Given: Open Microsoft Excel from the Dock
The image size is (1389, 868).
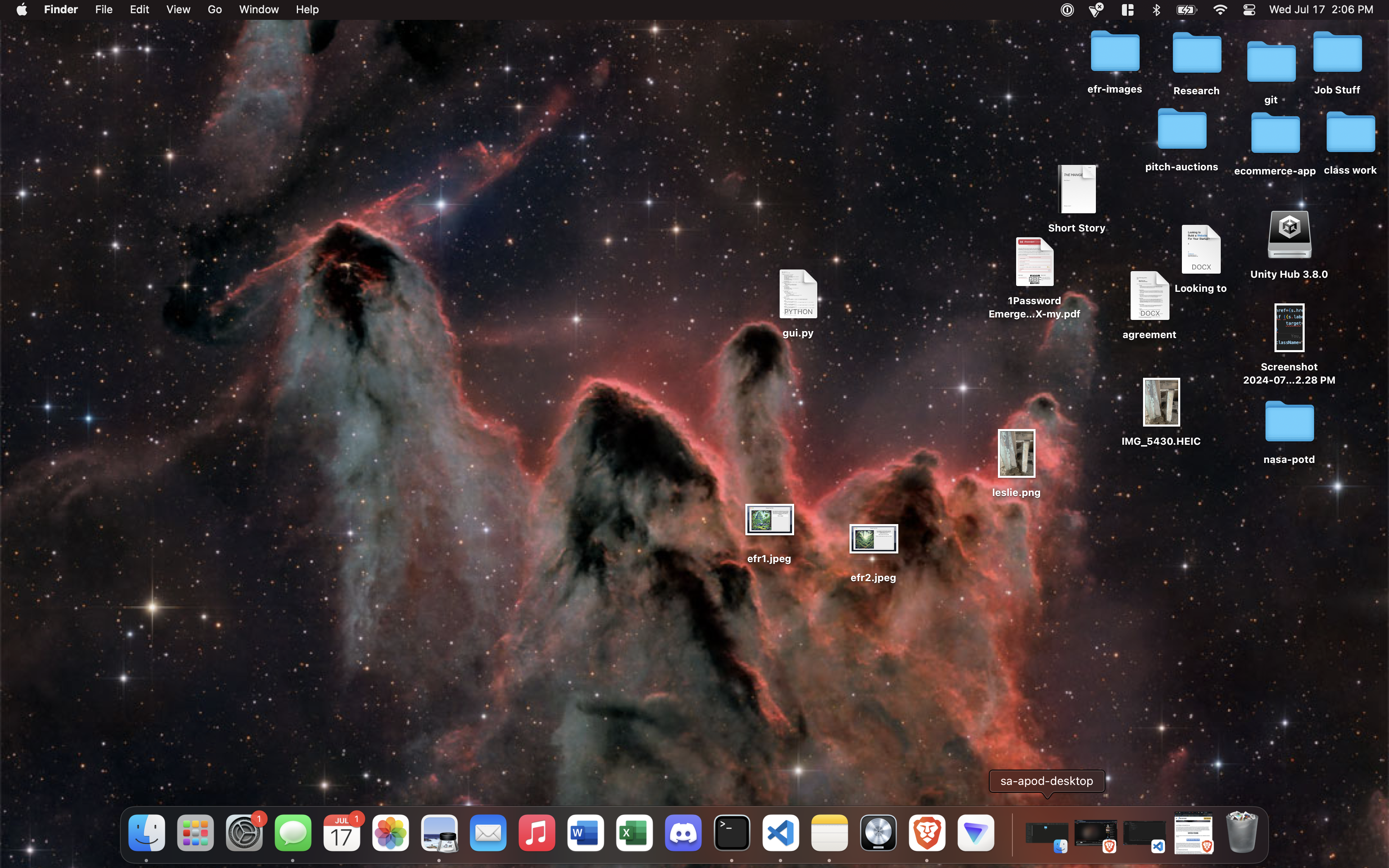Looking at the screenshot, I should click(x=634, y=832).
